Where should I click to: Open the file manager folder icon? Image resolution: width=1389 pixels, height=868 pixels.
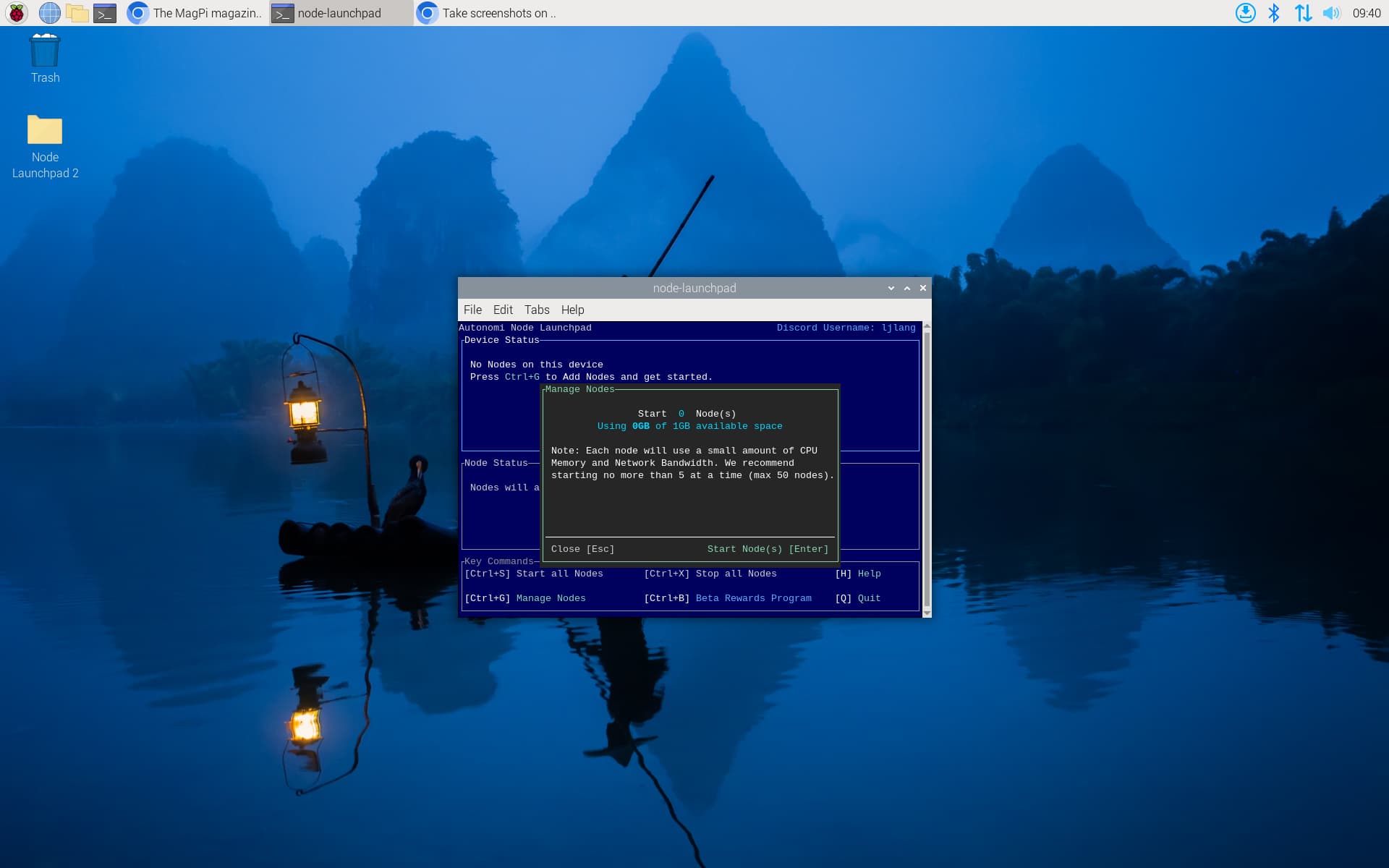click(x=77, y=13)
